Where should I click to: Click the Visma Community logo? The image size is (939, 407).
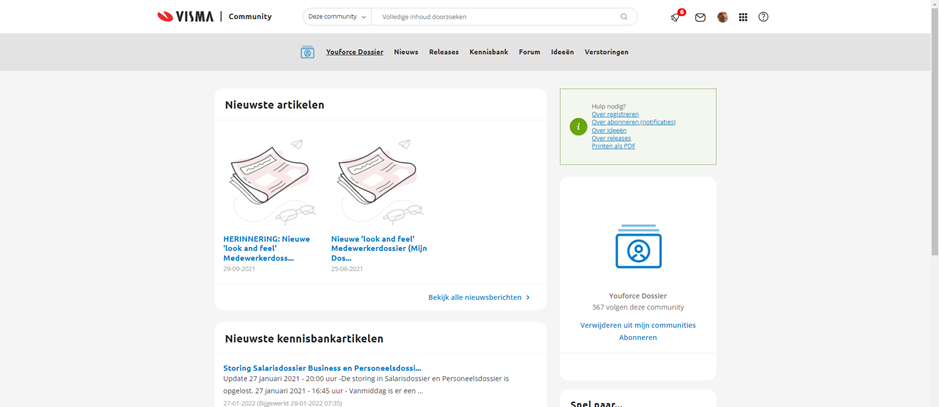click(214, 17)
